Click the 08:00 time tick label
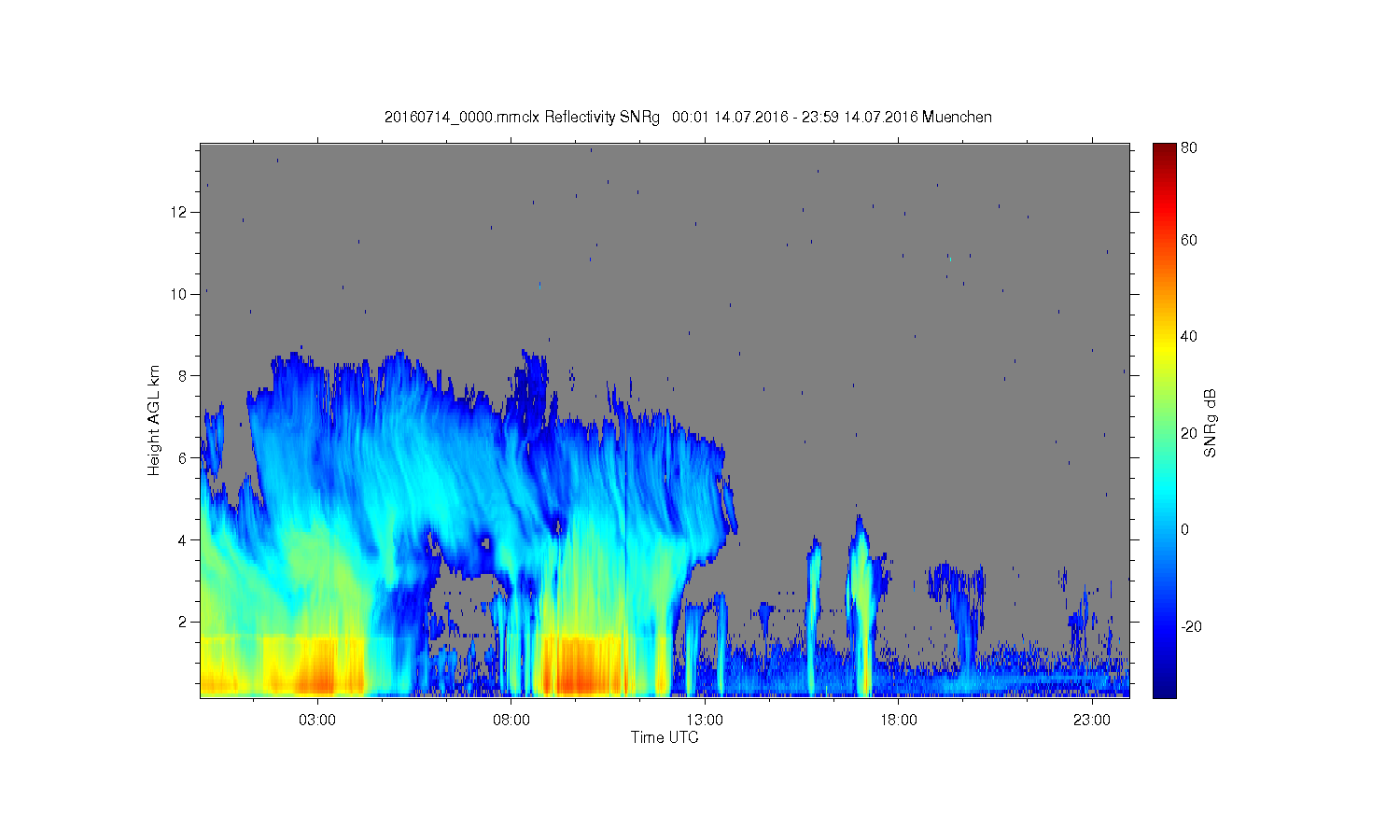The image size is (1400, 840). pyautogui.click(x=511, y=720)
